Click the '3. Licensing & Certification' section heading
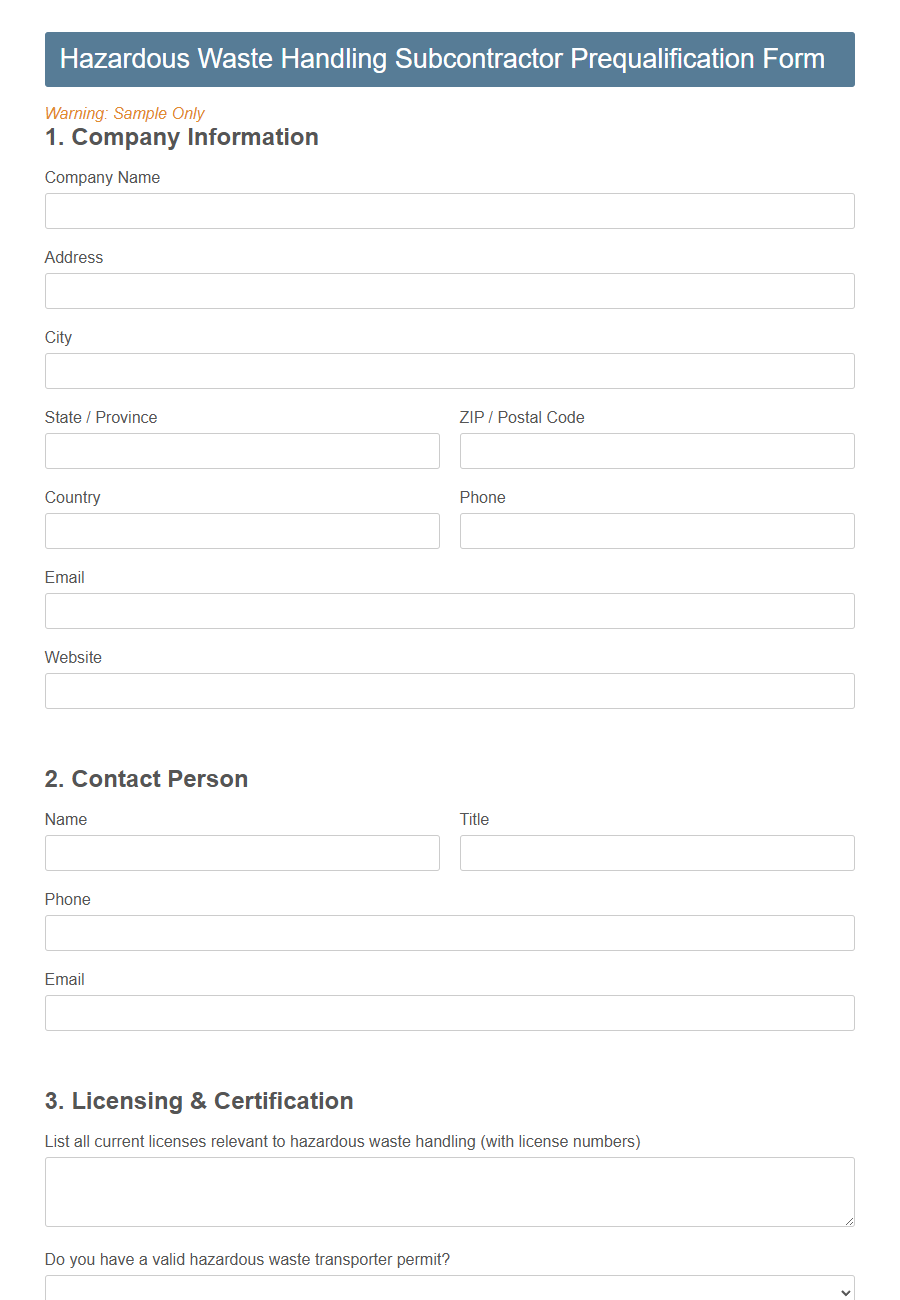The width and height of the screenshot is (900, 1300). coord(198,1100)
